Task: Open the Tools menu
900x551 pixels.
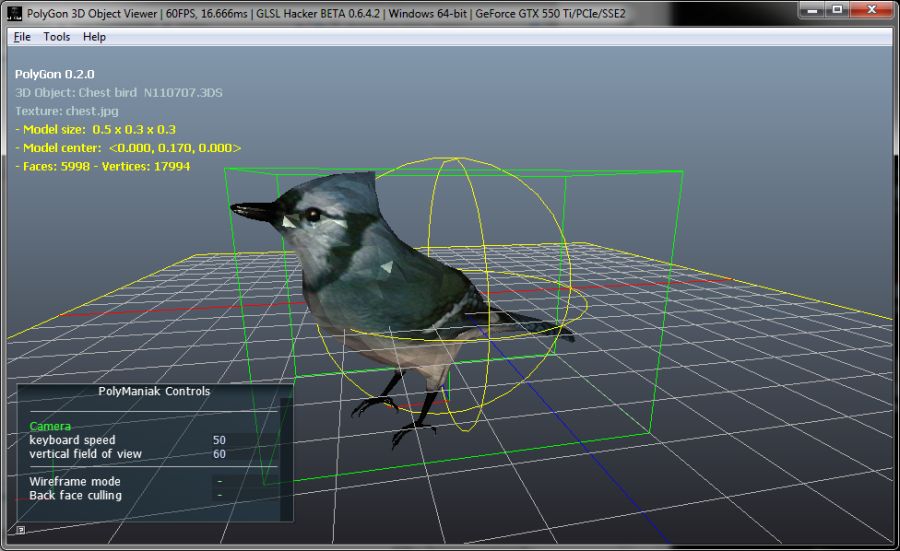Action: click(57, 37)
